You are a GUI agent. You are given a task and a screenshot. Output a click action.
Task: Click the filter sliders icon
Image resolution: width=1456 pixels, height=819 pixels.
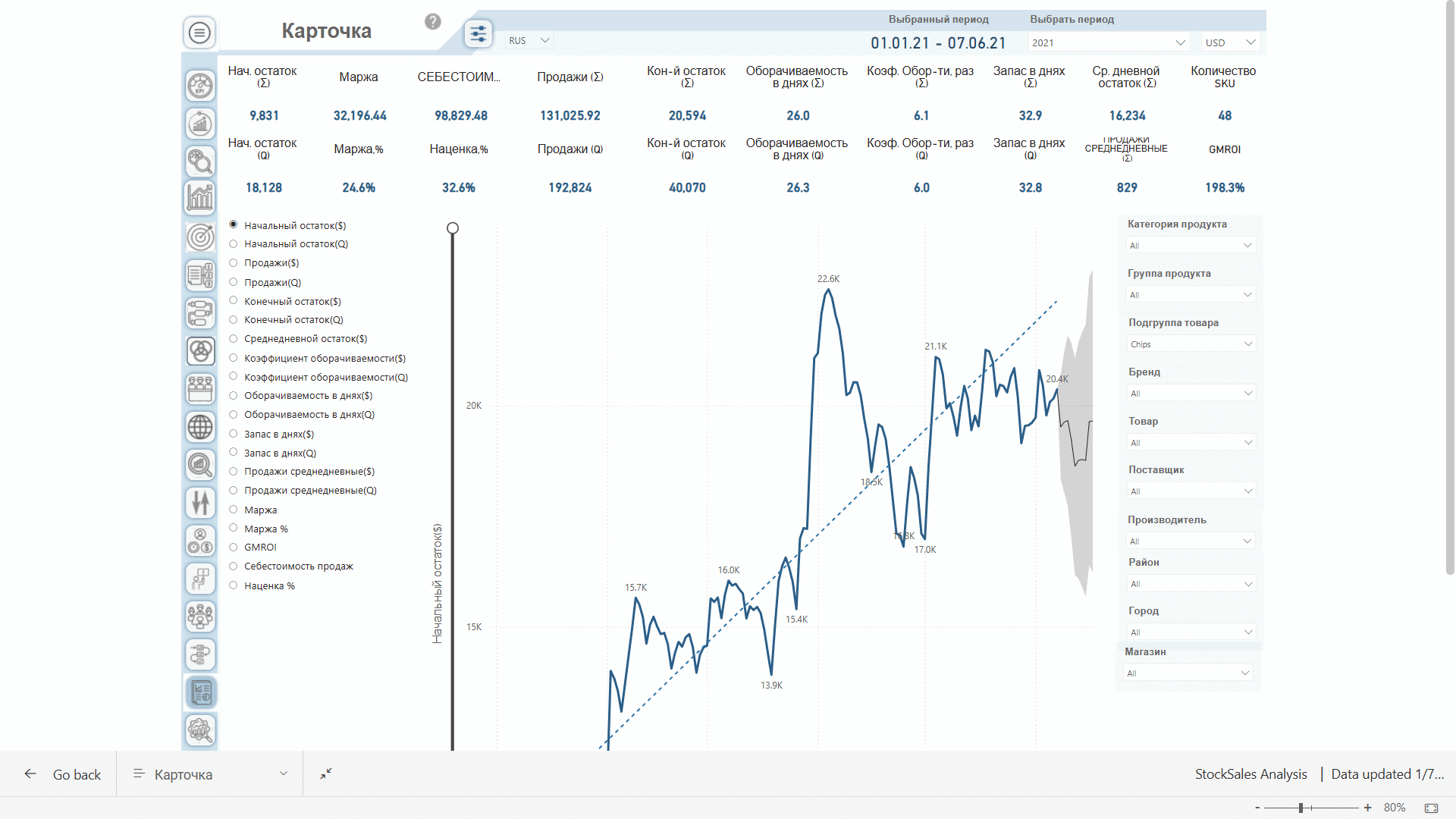[x=479, y=33]
